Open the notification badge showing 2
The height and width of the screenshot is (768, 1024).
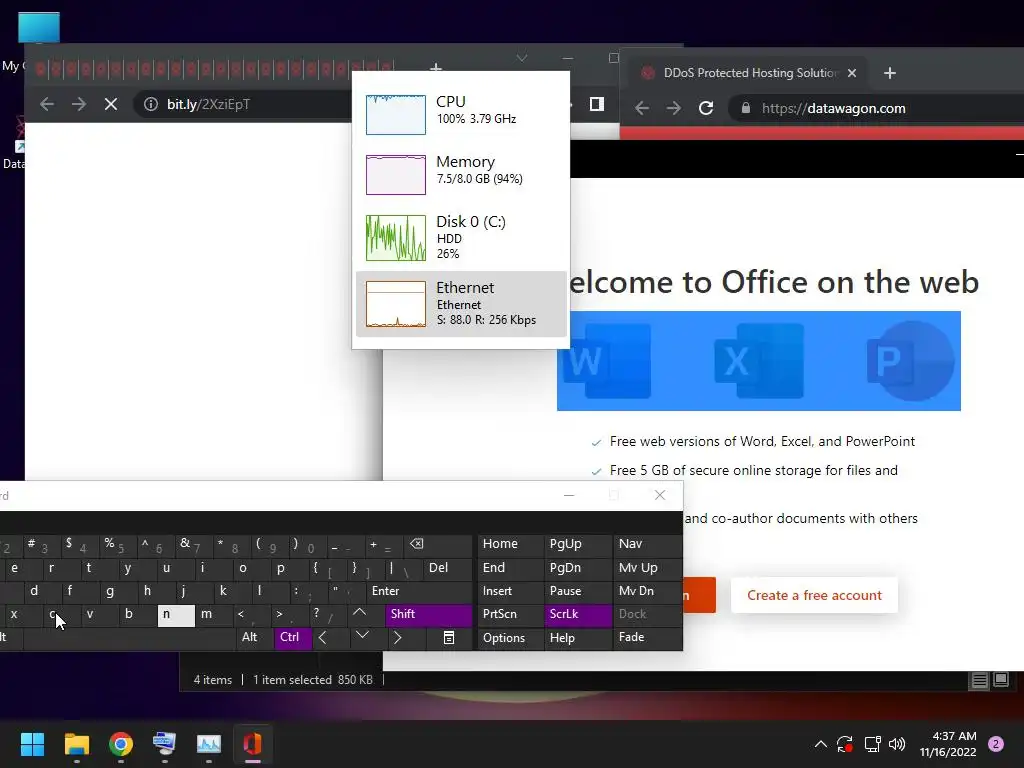996,744
